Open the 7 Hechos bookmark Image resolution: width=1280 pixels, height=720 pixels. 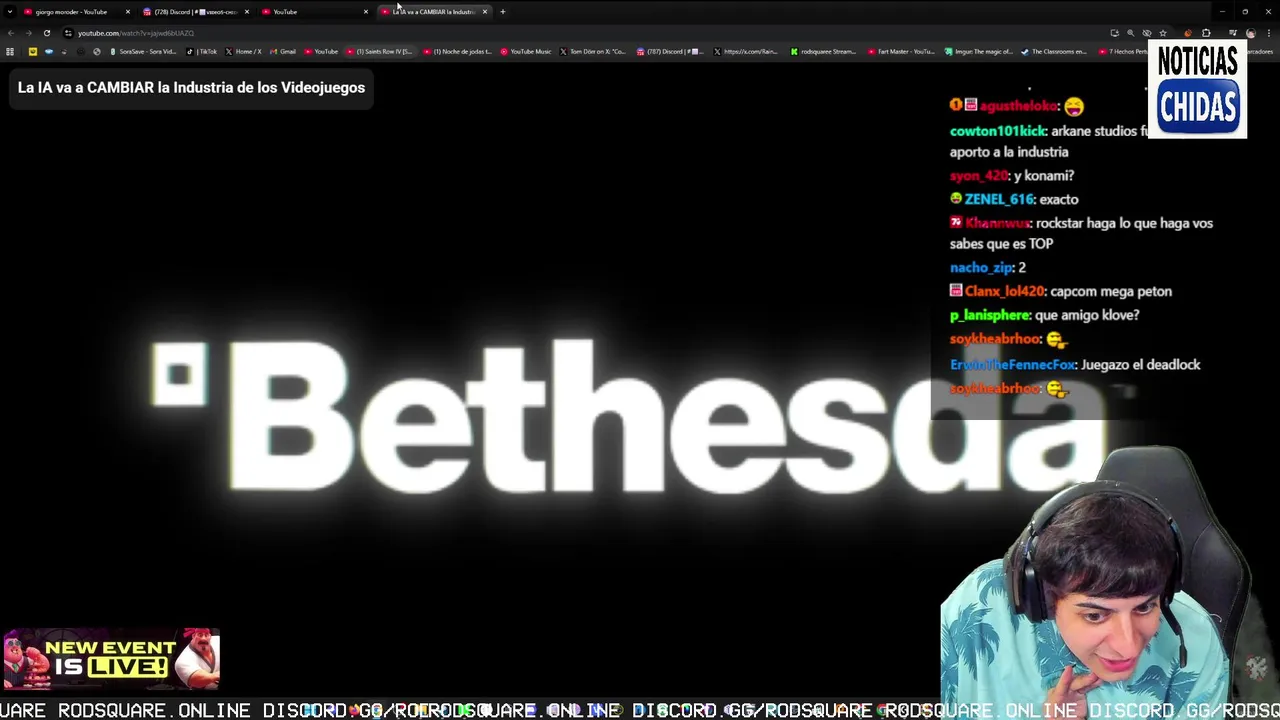(1122, 51)
